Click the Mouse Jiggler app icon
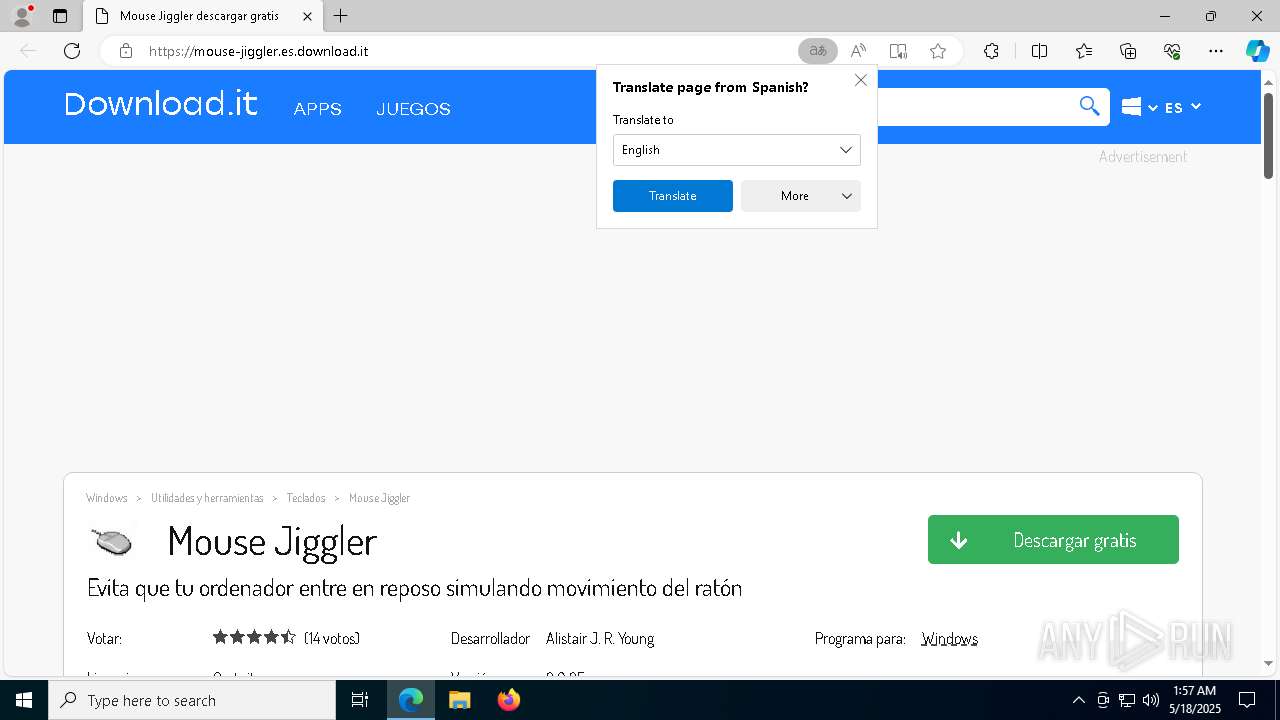Viewport: 1280px width, 720px height. 112,541
